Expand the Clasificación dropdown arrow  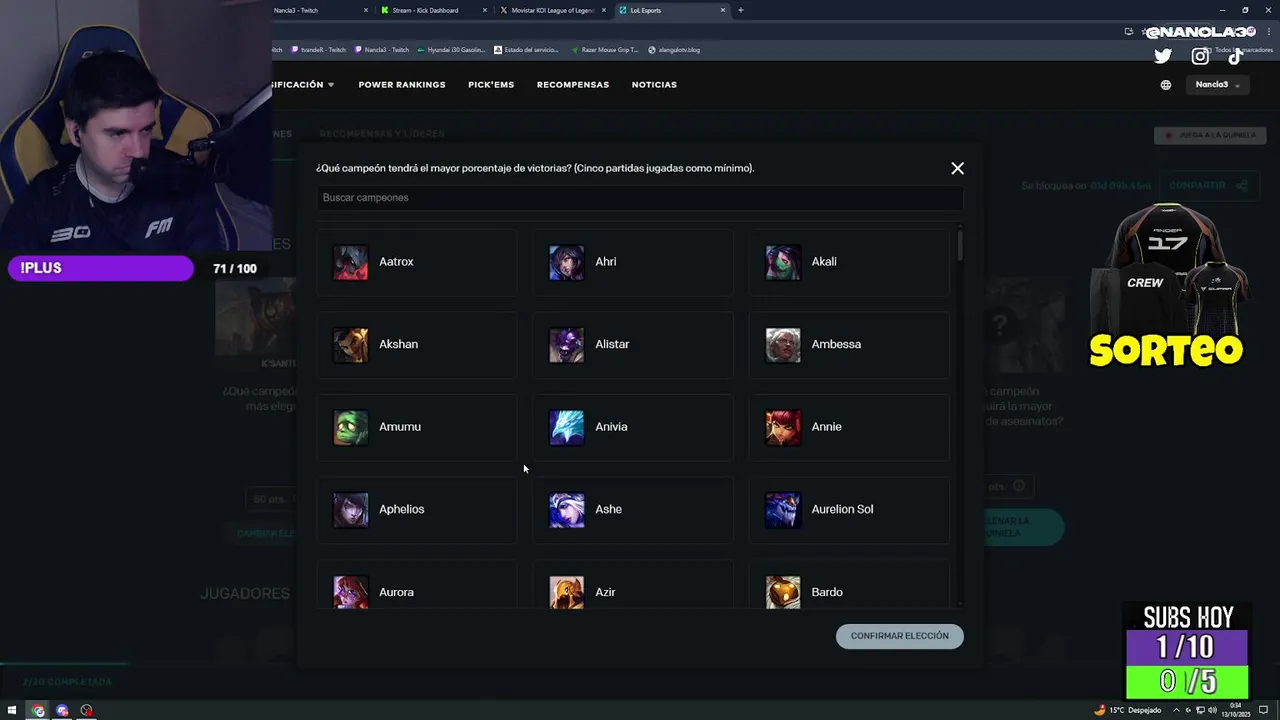pos(331,85)
